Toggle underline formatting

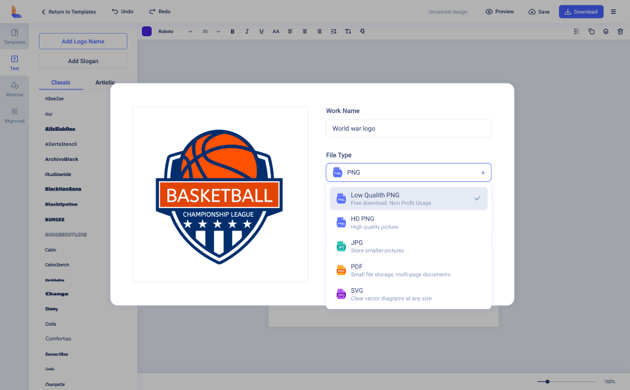coord(261,31)
